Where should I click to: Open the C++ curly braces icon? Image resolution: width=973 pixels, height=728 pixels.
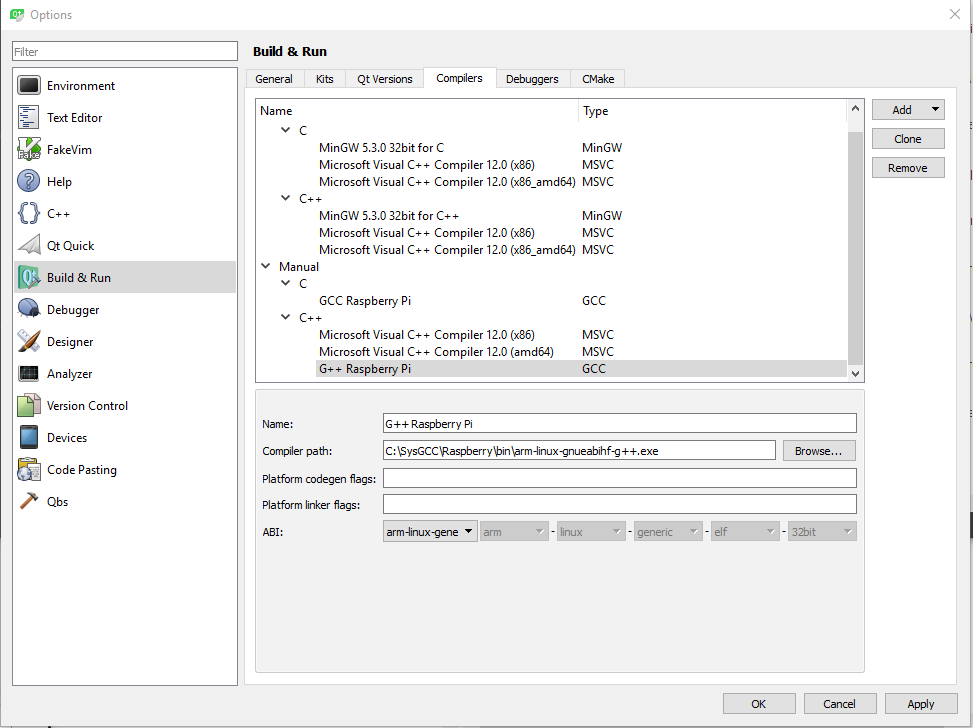29,213
